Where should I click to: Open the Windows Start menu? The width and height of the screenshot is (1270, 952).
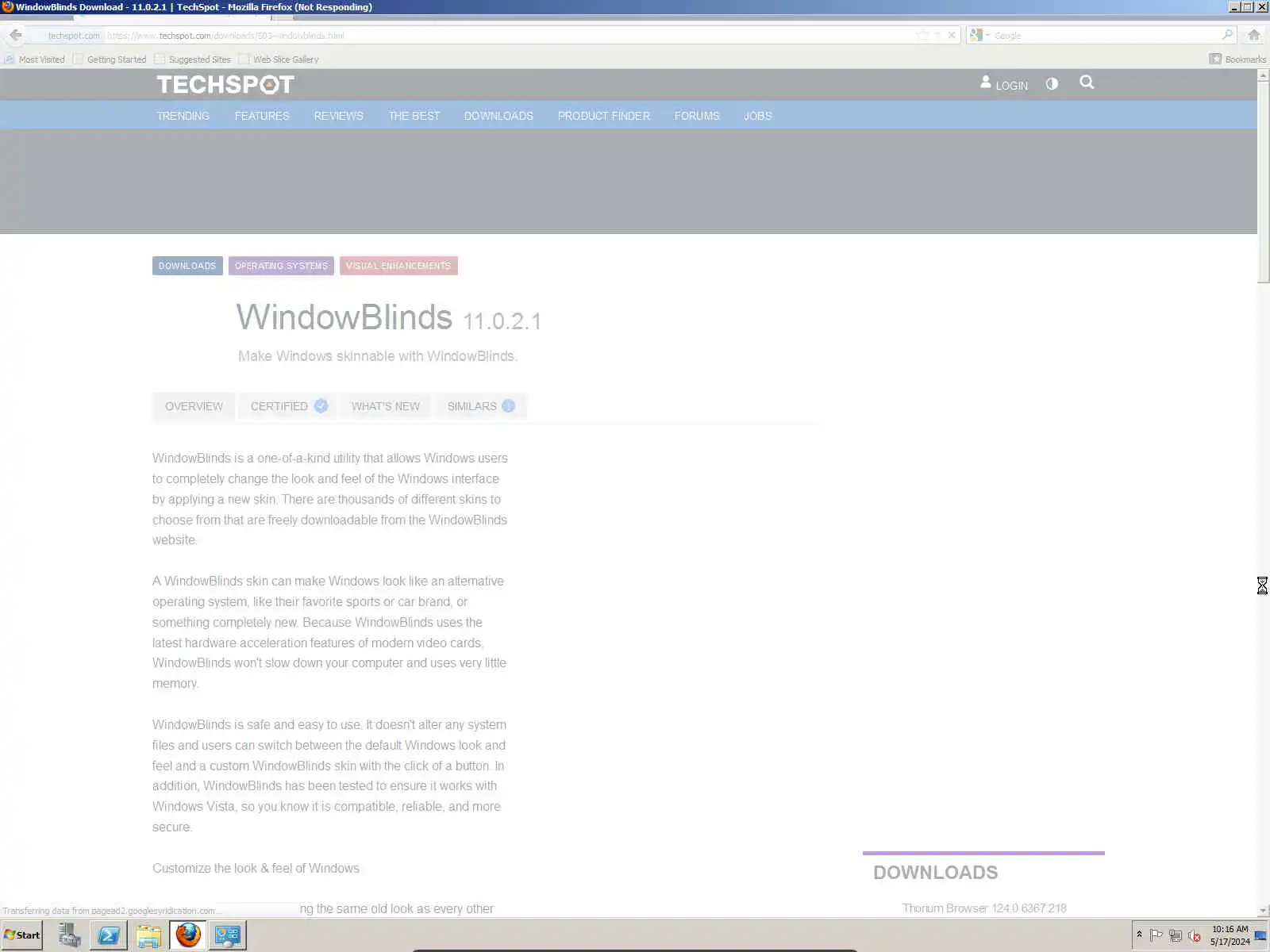point(22,935)
